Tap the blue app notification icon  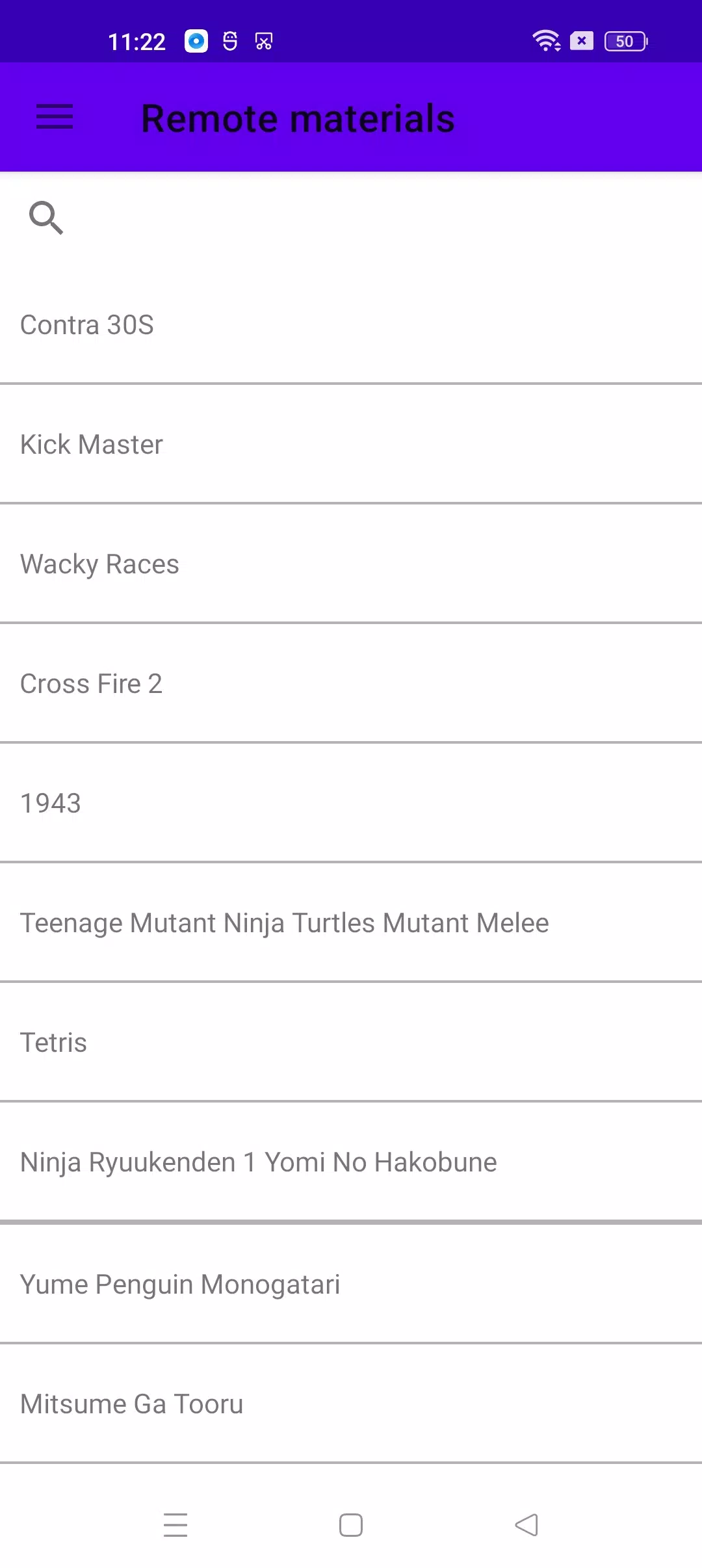click(x=196, y=41)
